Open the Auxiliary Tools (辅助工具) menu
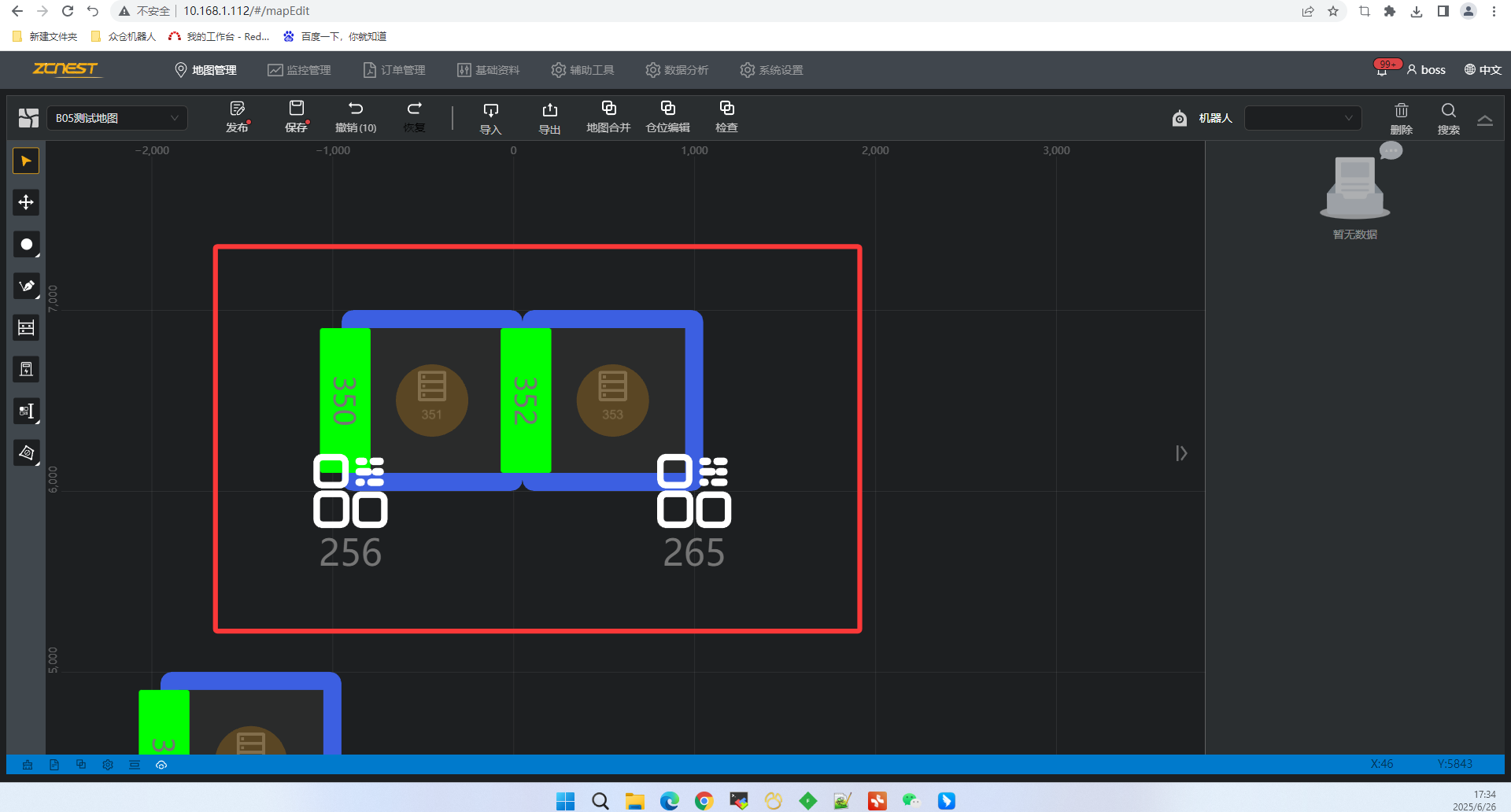The width and height of the screenshot is (1511, 812). tap(582, 70)
